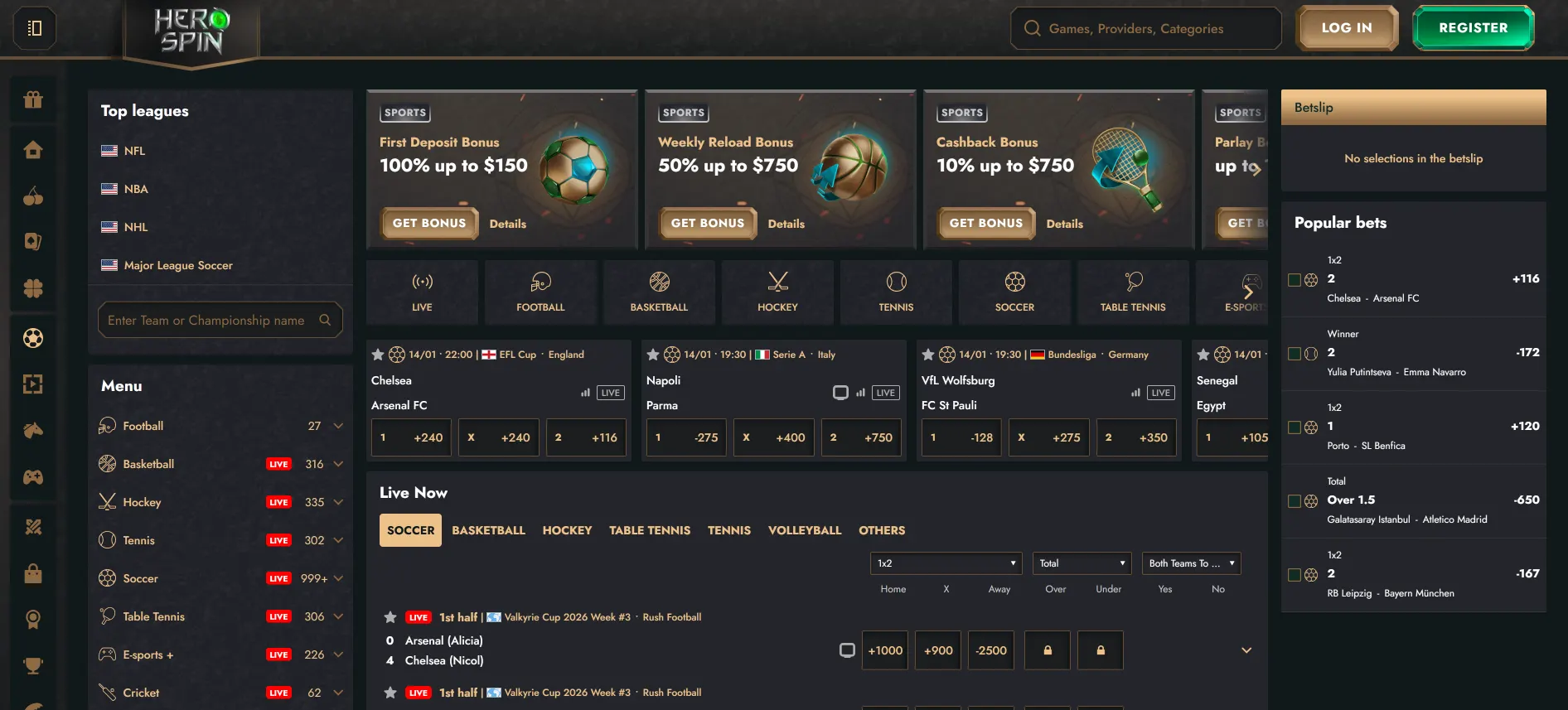This screenshot has height=710, width=1568.
Task: Expand the Basketball menu item chevron
Action: (x=338, y=464)
